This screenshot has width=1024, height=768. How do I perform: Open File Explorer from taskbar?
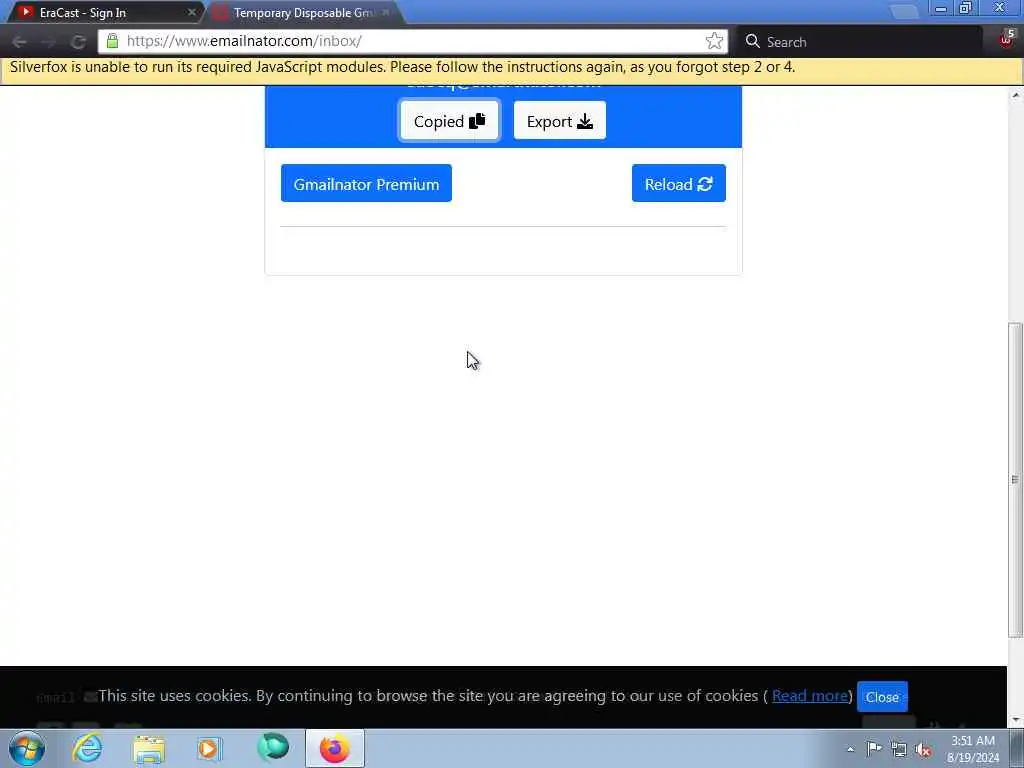[x=149, y=748]
